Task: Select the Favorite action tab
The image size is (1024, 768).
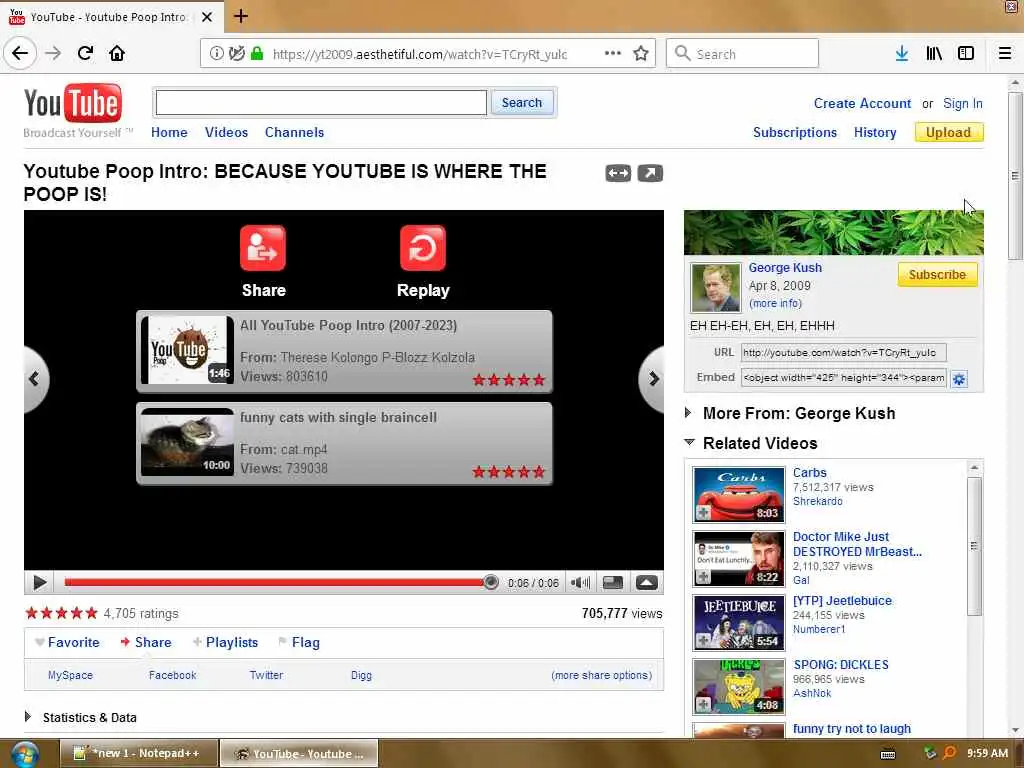Action: pyautogui.click(x=67, y=643)
